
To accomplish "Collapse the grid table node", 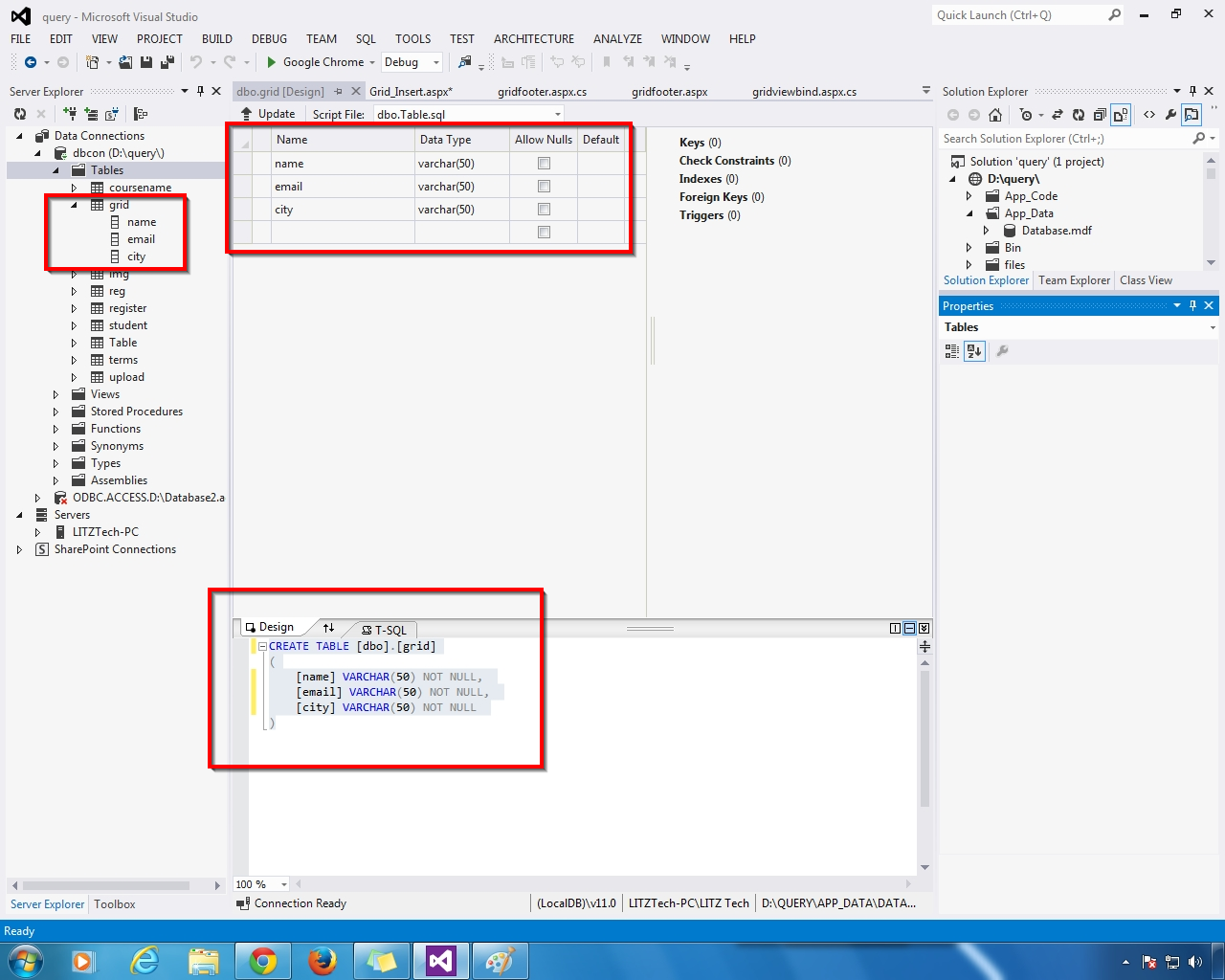I will [74, 205].
